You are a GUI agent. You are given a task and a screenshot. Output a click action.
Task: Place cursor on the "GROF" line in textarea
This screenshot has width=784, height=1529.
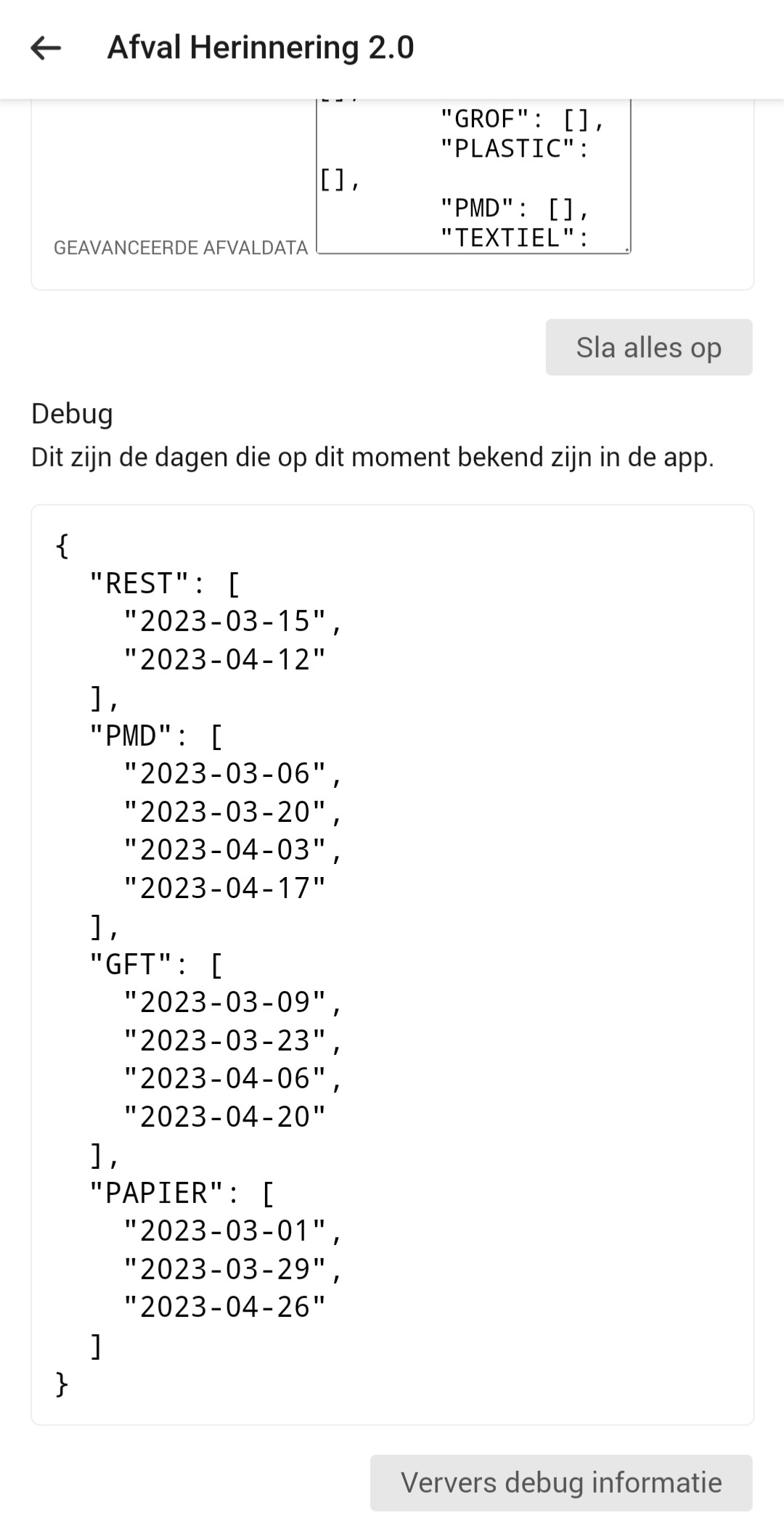point(521,119)
